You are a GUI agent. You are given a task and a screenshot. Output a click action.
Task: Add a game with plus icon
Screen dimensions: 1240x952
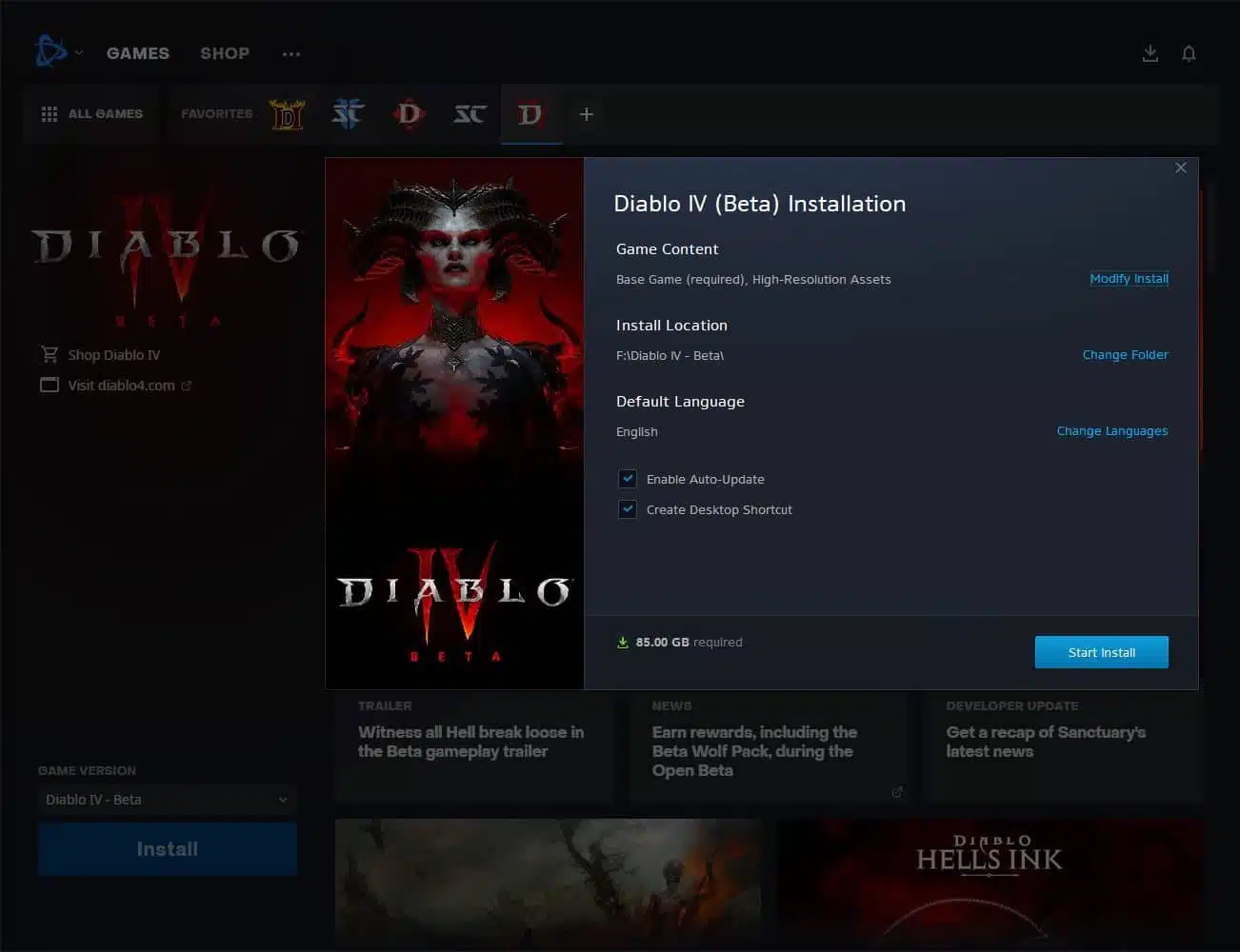587,114
